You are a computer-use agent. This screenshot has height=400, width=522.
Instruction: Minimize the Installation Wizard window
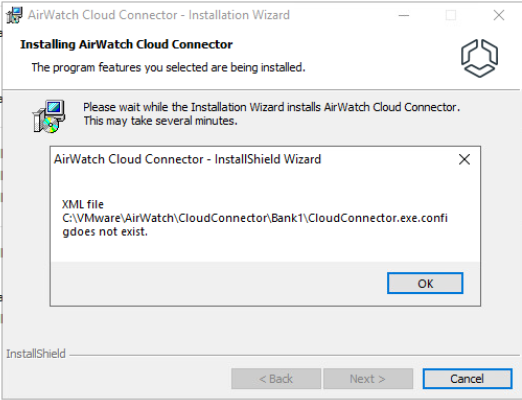(x=404, y=15)
